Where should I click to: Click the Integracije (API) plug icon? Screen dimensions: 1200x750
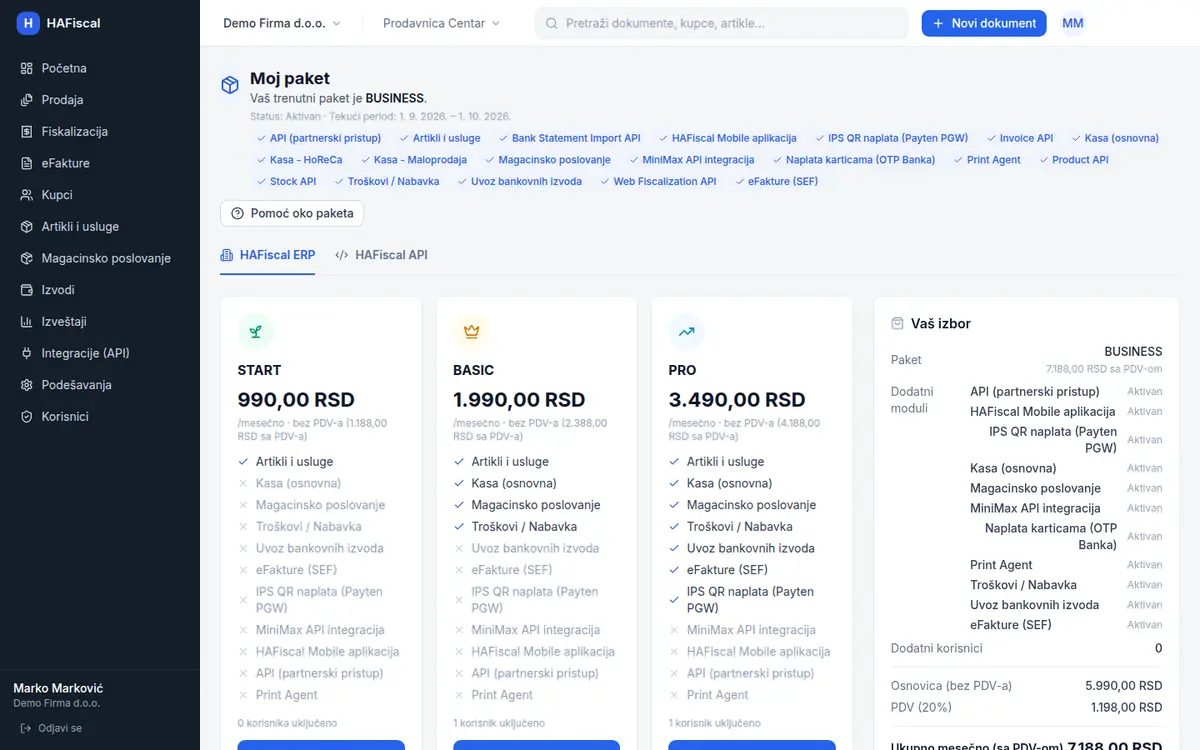point(27,353)
